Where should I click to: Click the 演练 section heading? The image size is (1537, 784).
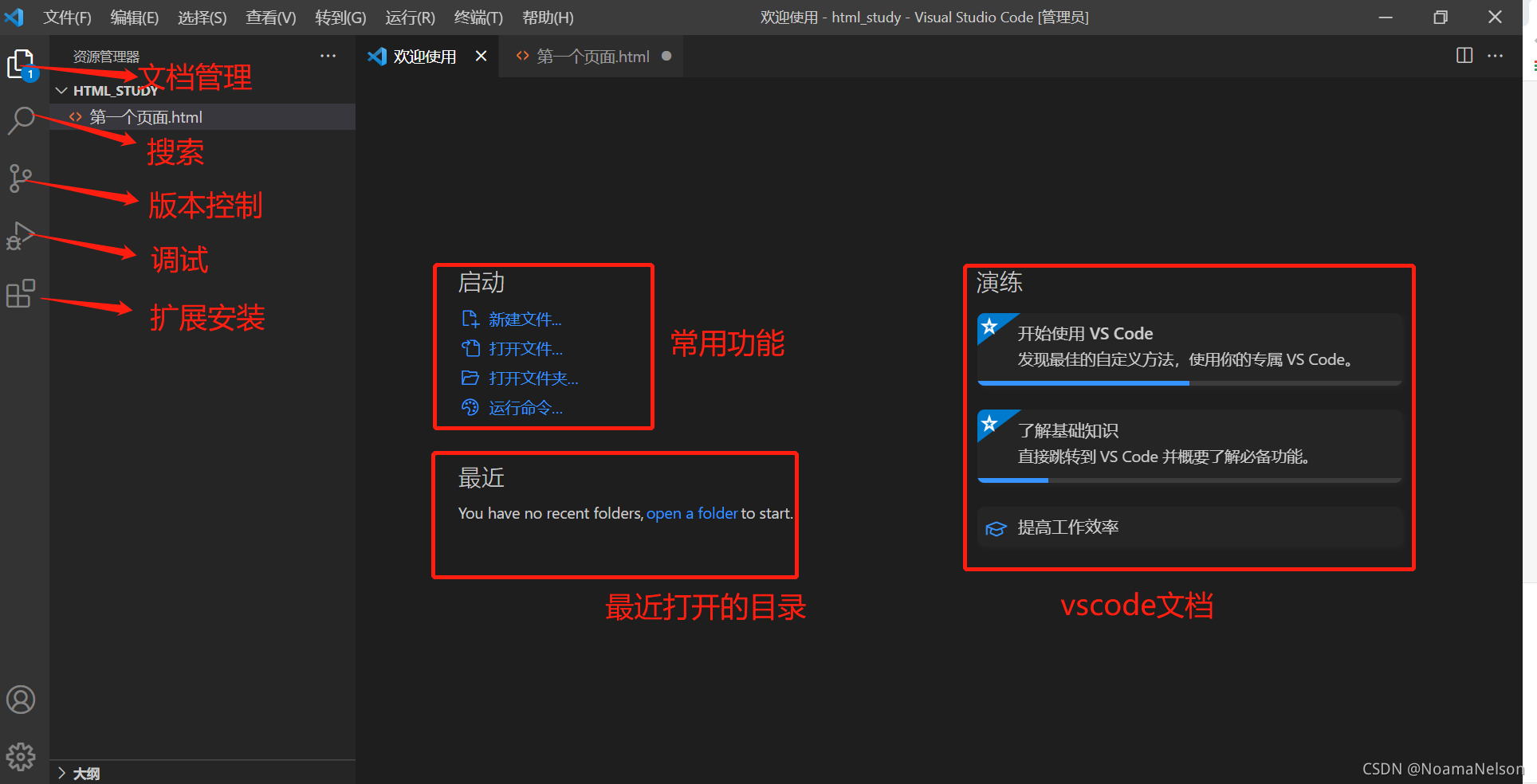pos(1000,282)
